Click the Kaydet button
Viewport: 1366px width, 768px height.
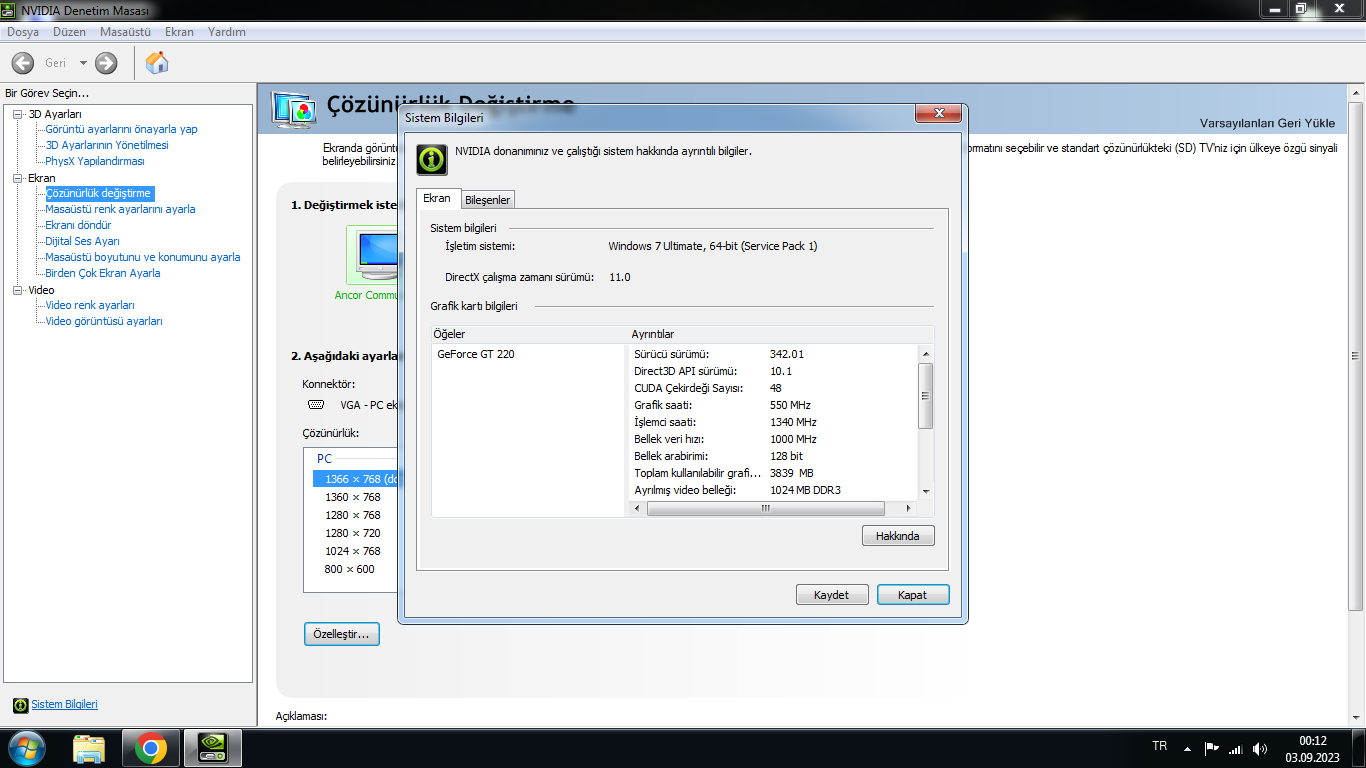[x=832, y=595]
